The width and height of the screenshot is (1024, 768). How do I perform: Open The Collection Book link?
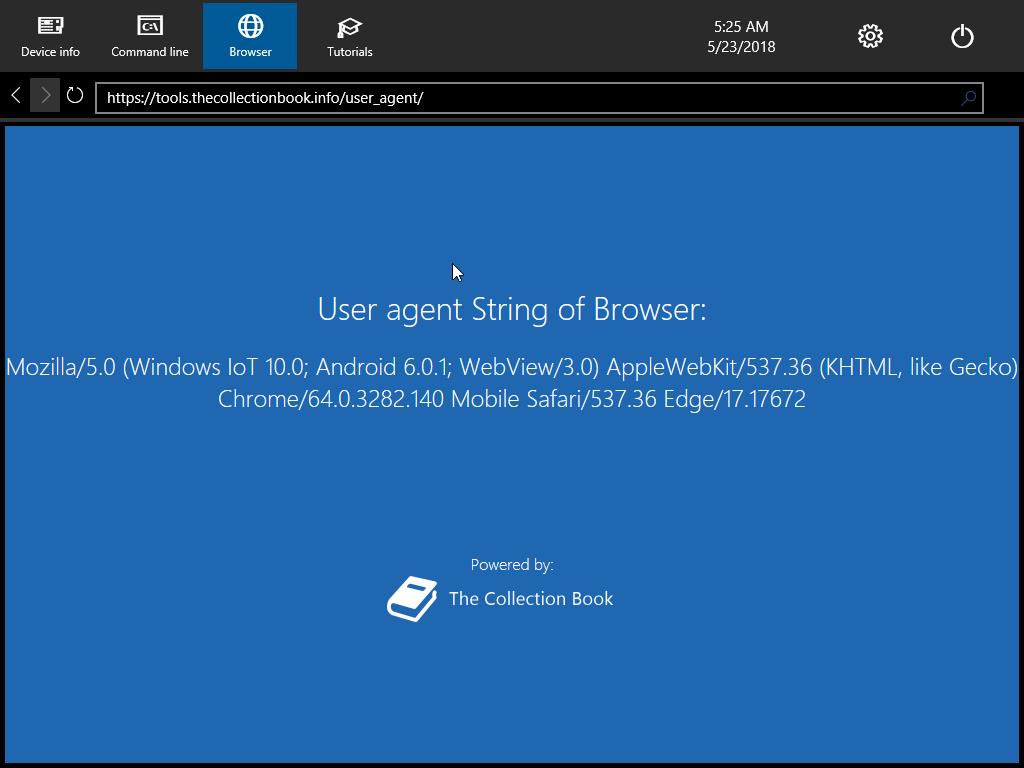(531, 598)
